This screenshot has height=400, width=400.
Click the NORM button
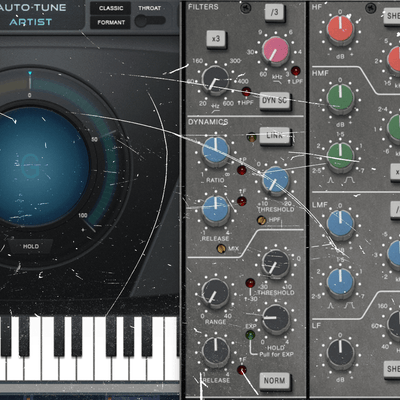pyautogui.click(x=275, y=381)
